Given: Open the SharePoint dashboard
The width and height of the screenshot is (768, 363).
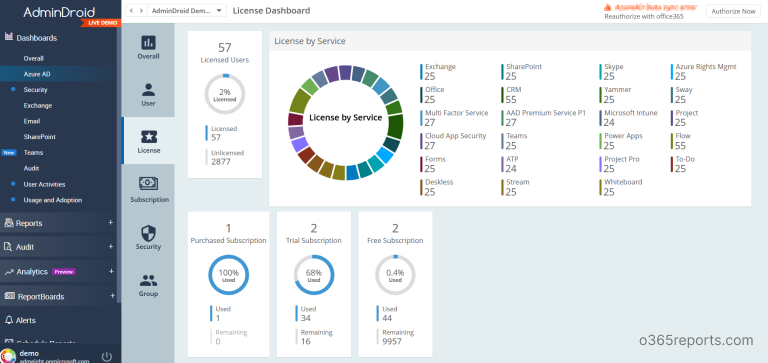Looking at the screenshot, I should tap(40, 137).
